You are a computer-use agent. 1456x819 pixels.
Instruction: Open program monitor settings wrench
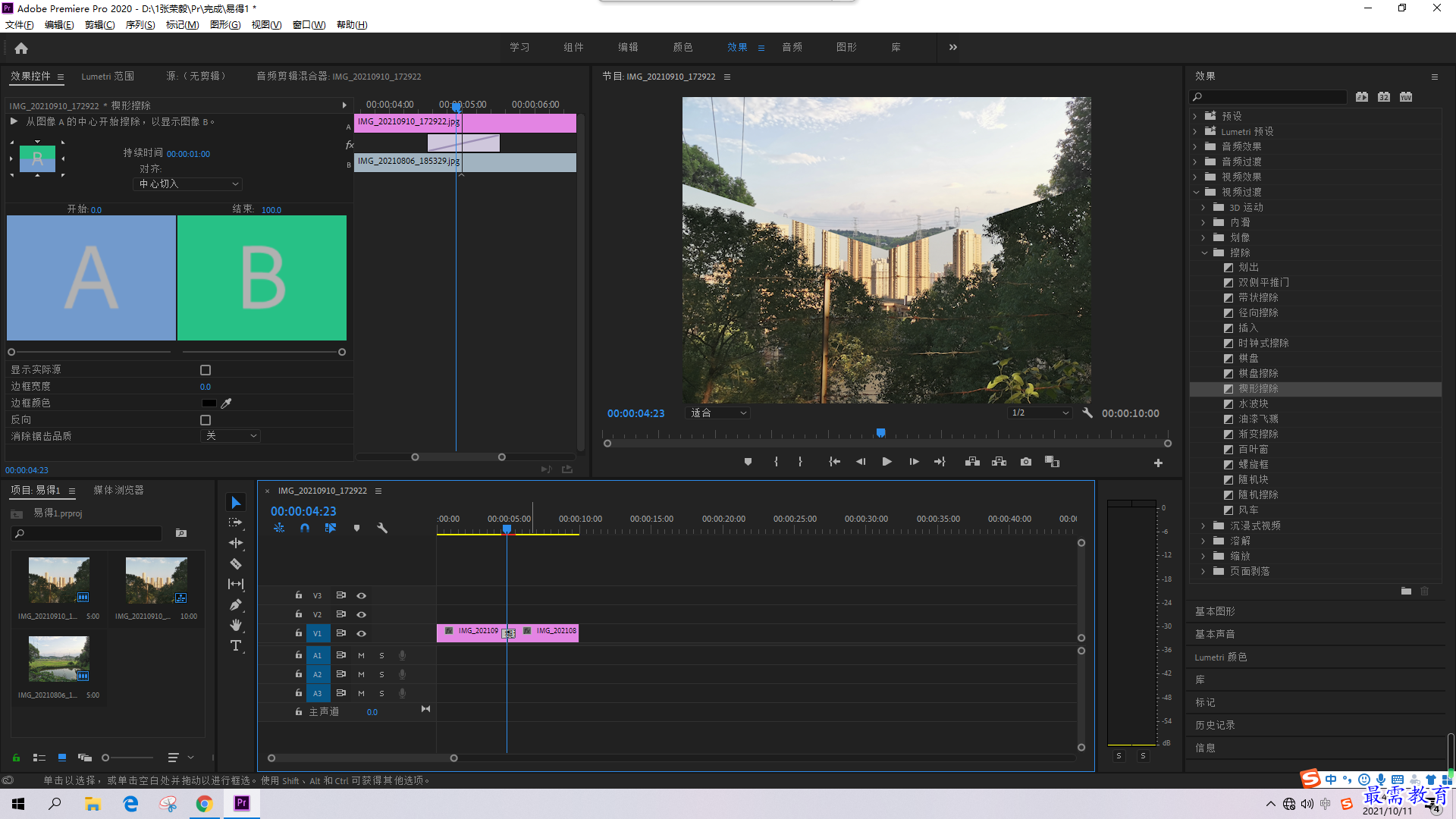tap(1087, 413)
